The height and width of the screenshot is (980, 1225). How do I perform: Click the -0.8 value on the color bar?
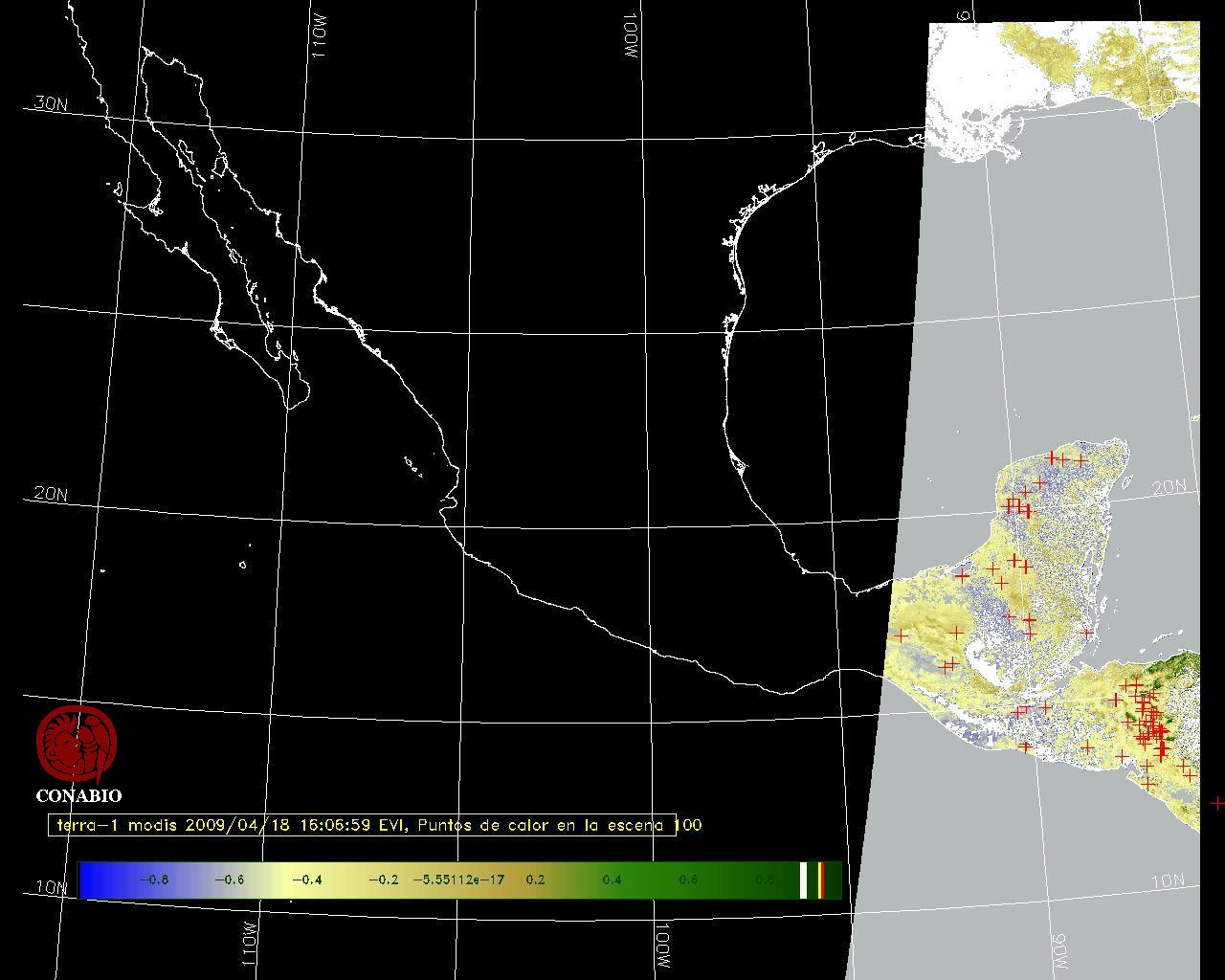[x=153, y=880]
